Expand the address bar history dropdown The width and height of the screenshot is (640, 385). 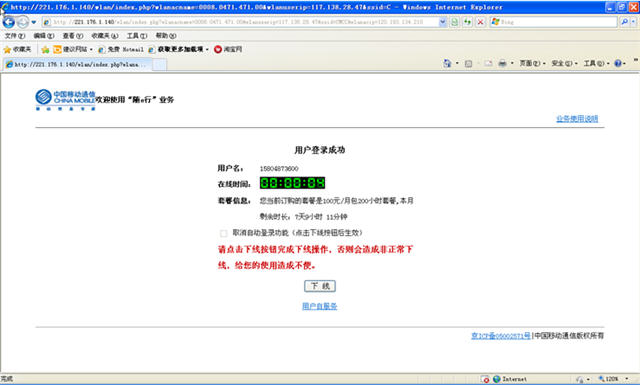442,22
